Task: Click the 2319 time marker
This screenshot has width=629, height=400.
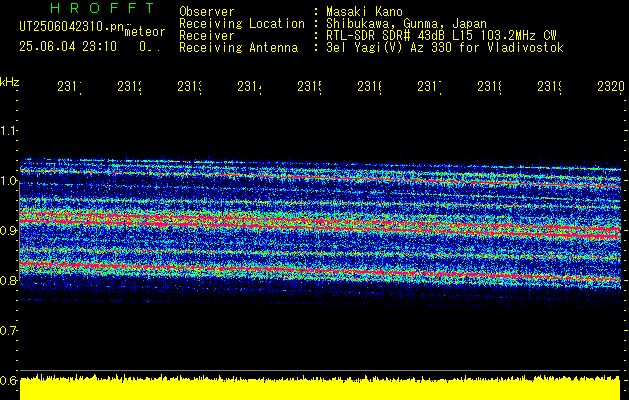Action: [550, 86]
